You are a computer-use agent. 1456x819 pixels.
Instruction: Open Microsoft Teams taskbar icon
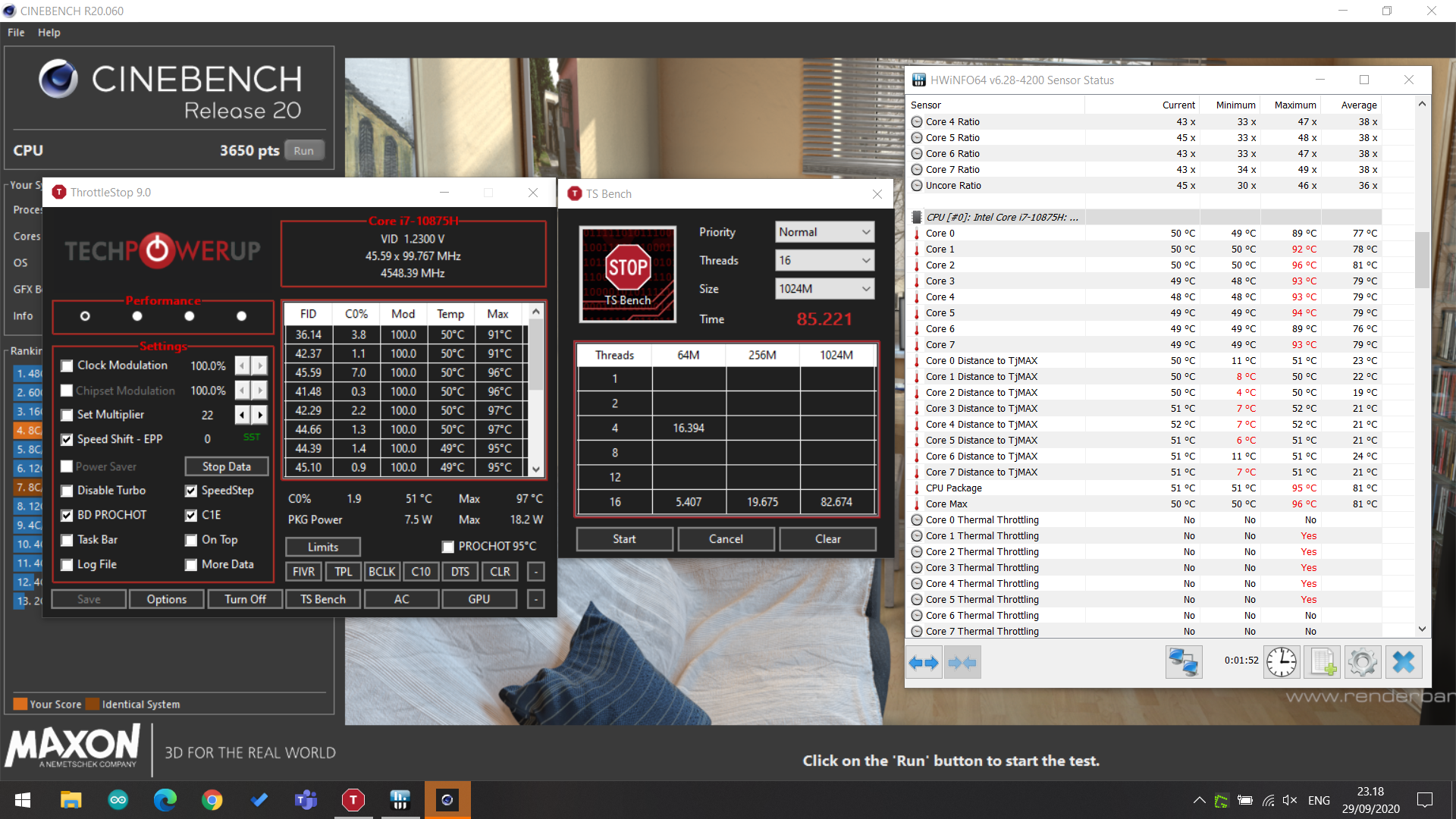(x=306, y=800)
